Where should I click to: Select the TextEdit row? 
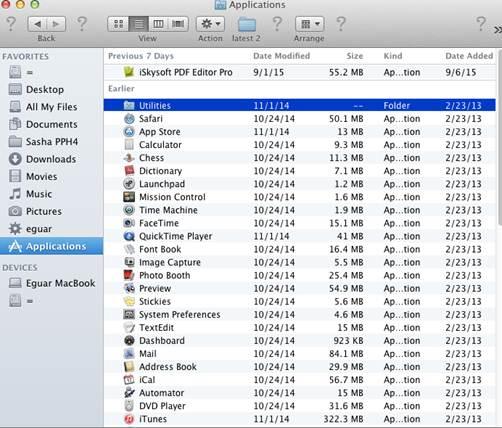click(x=300, y=328)
